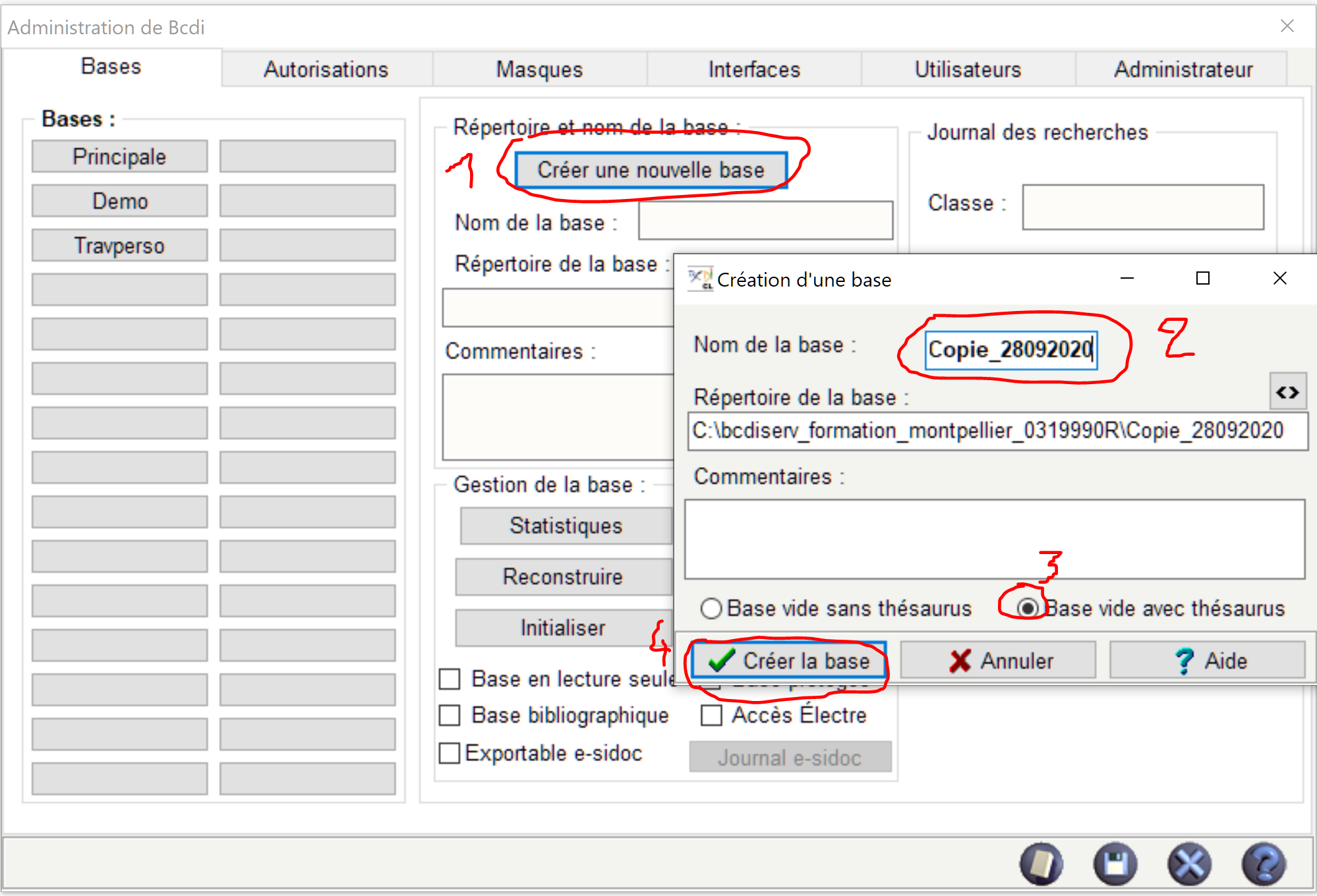Close the Création d'une base dialog

point(1280,279)
